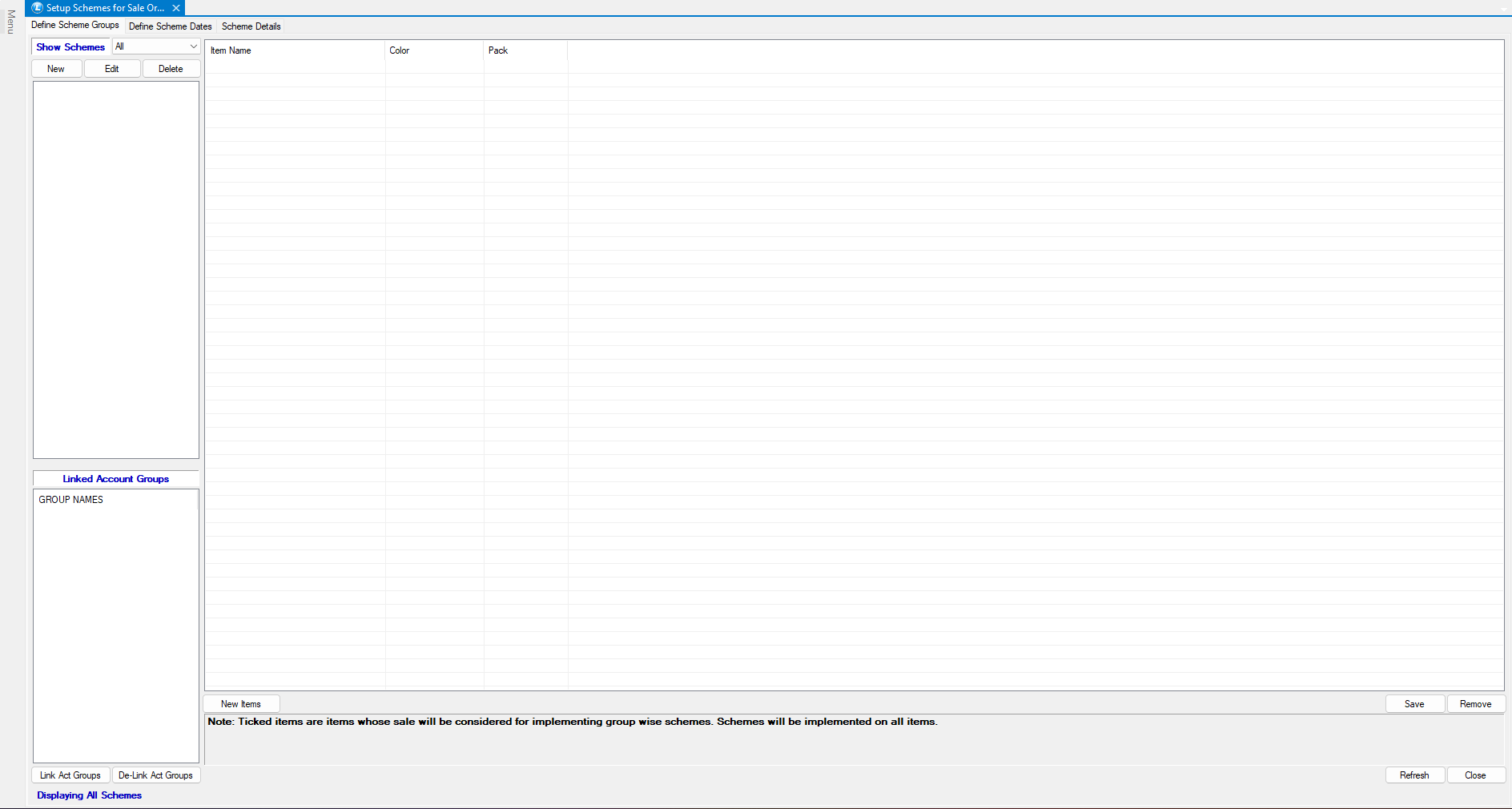Click the Link Act Groups button
1512x809 pixels.
[x=70, y=775]
